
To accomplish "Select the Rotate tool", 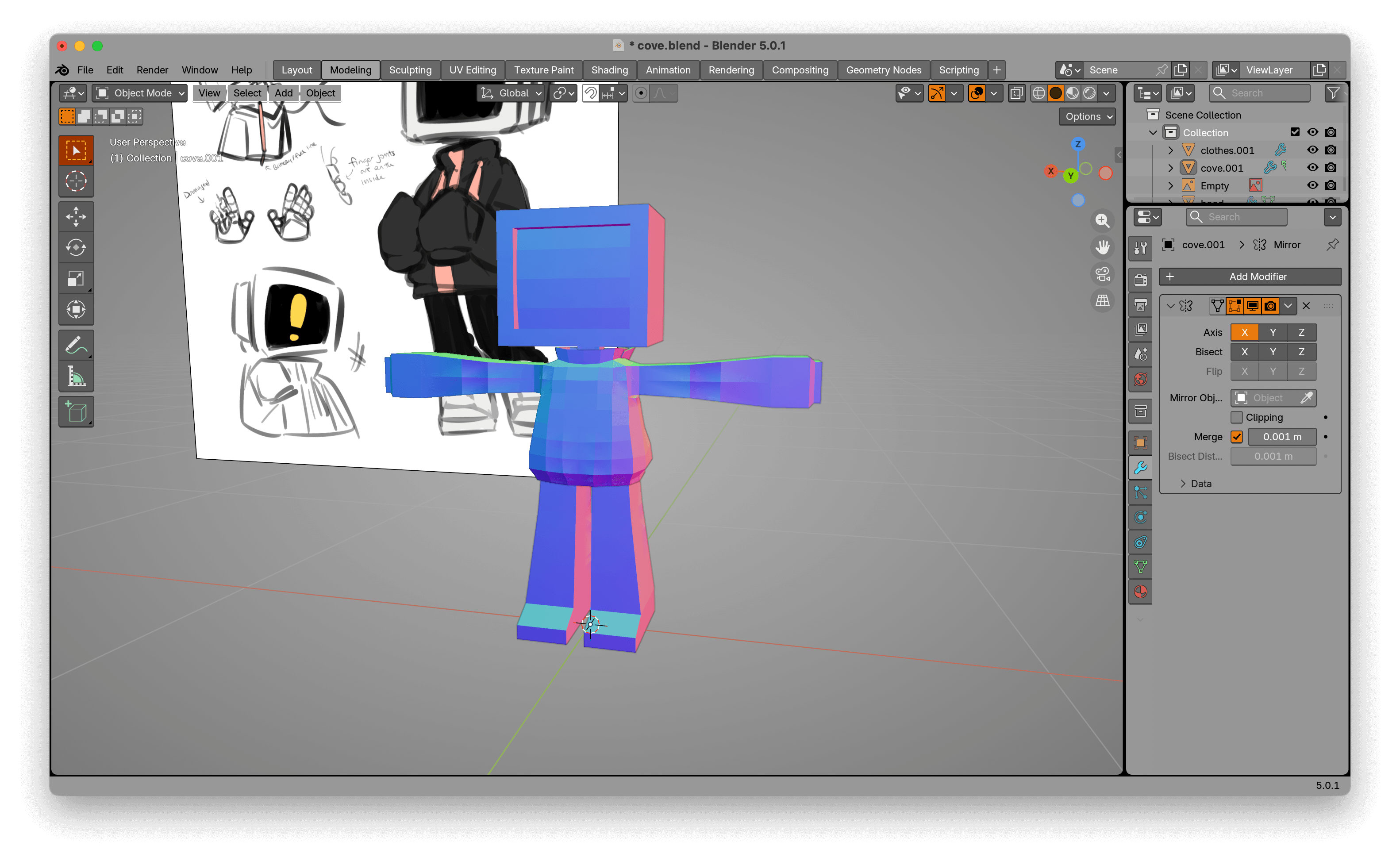I will coord(76,248).
